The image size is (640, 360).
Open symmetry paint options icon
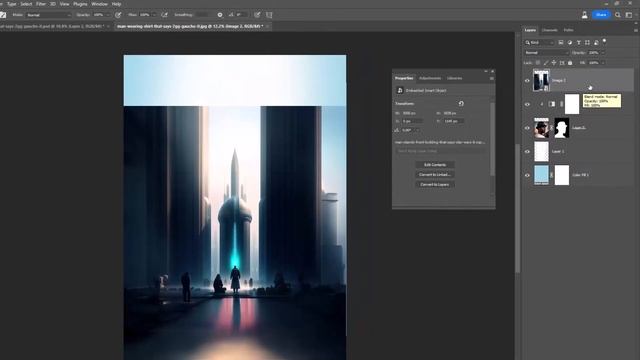[269, 15]
